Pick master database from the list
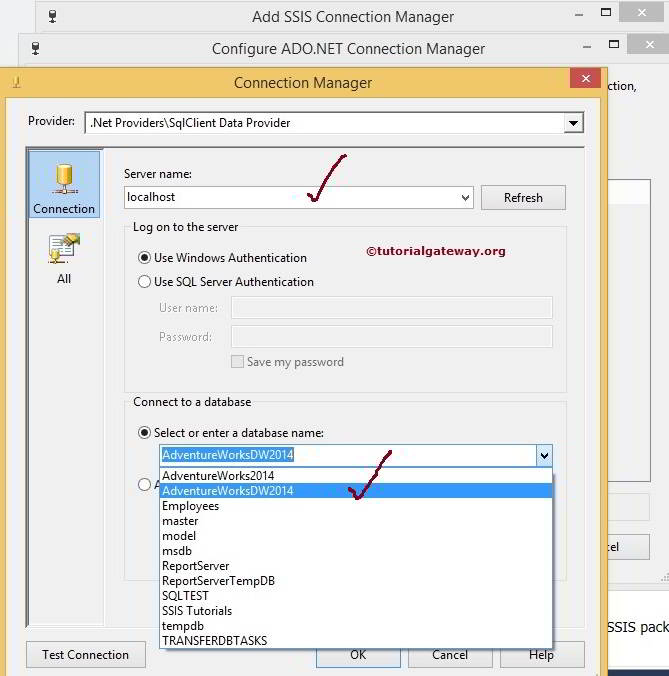The width and height of the screenshot is (669, 676). 356,521
